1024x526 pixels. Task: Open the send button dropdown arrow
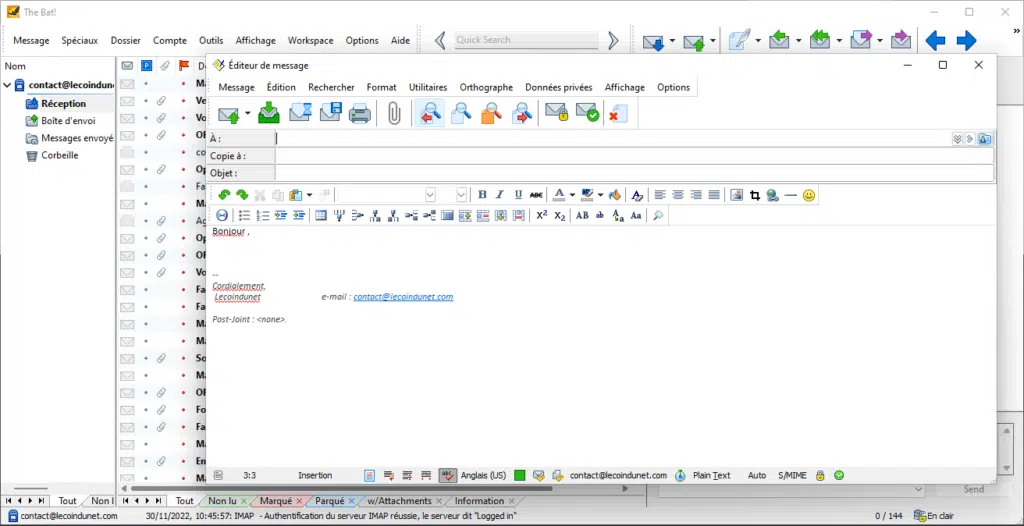click(x=248, y=114)
